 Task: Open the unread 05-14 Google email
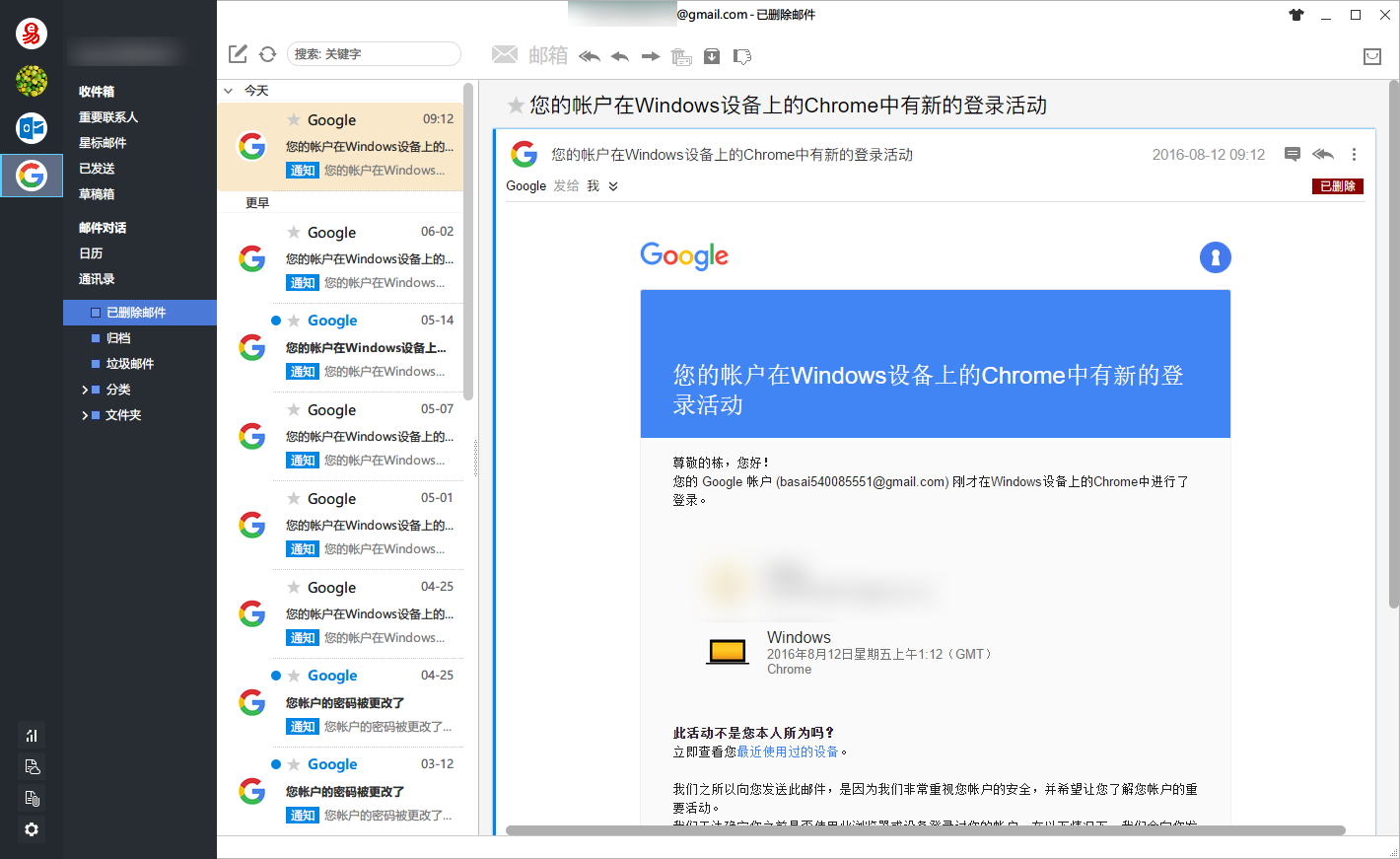pos(340,347)
